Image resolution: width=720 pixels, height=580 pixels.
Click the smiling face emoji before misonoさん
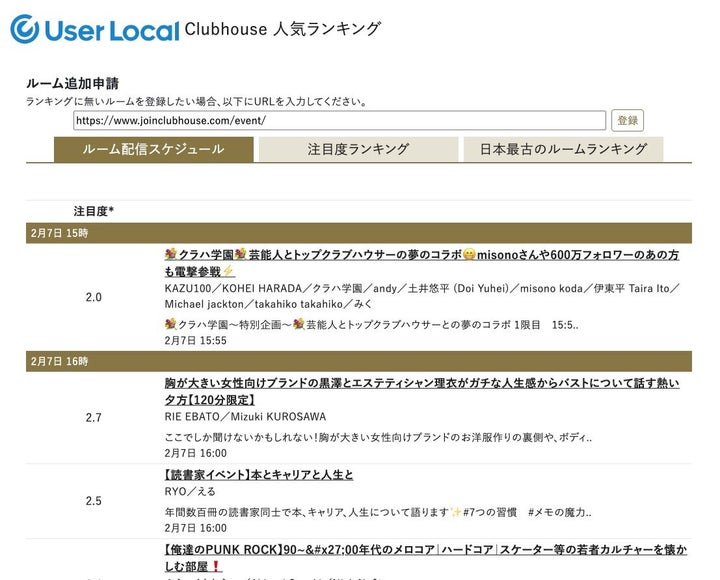[x=469, y=255]
